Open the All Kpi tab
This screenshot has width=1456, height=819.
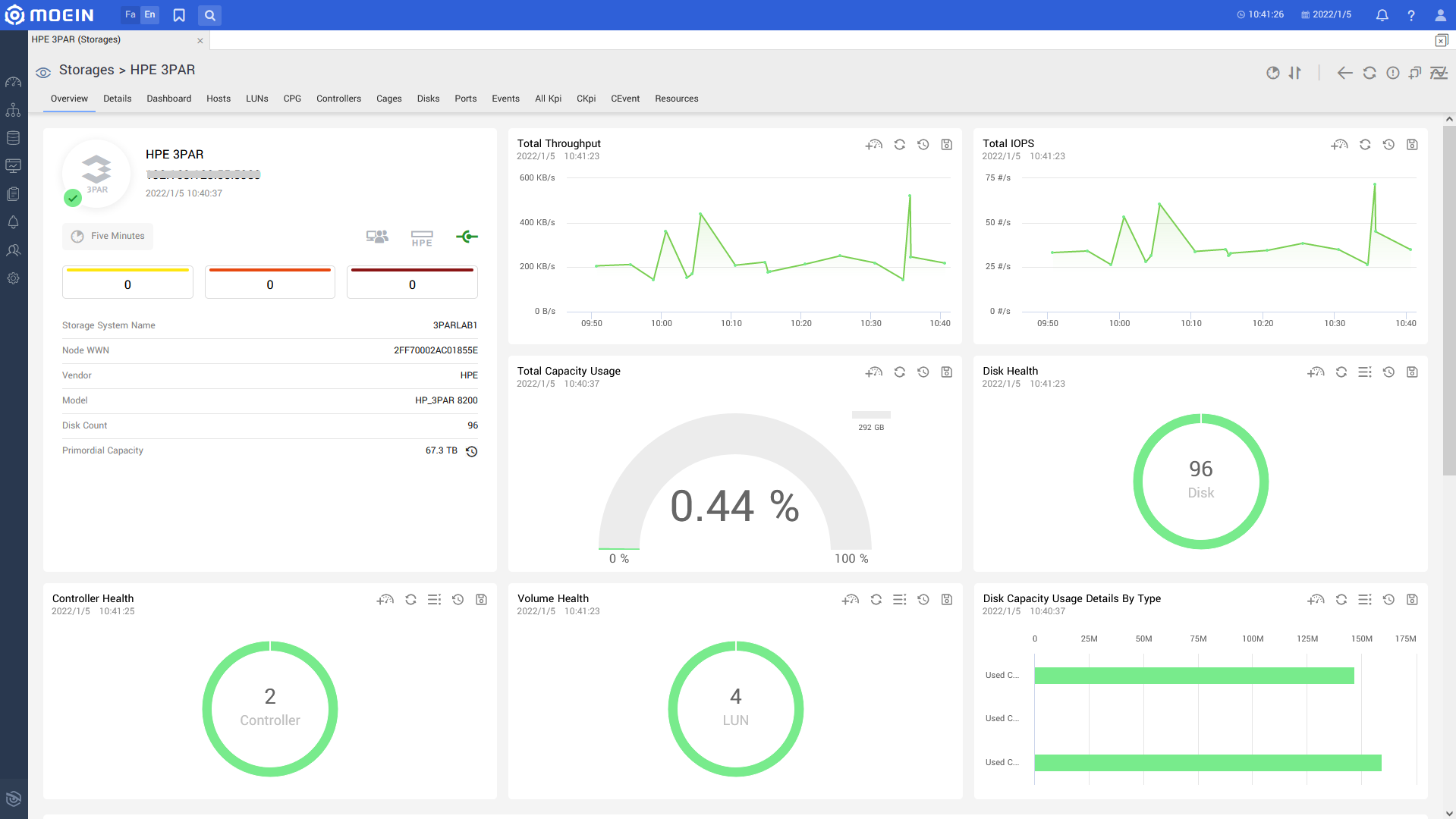548,99
